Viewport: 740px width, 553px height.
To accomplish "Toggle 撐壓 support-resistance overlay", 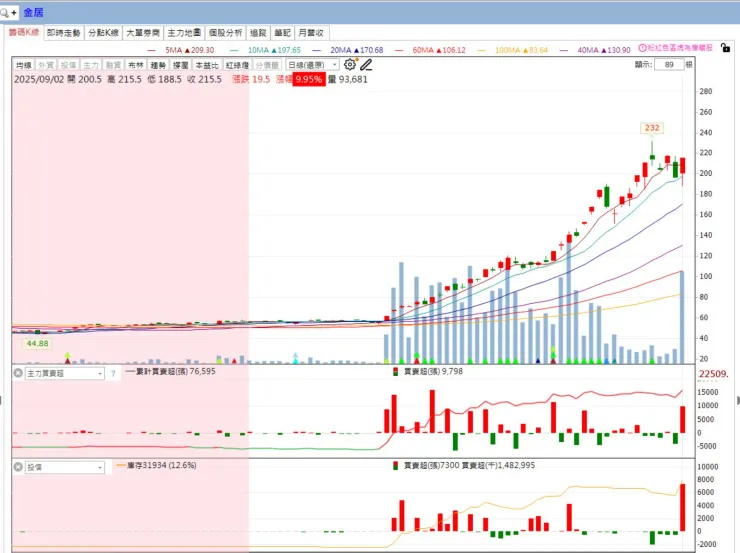I will point(181,65).
